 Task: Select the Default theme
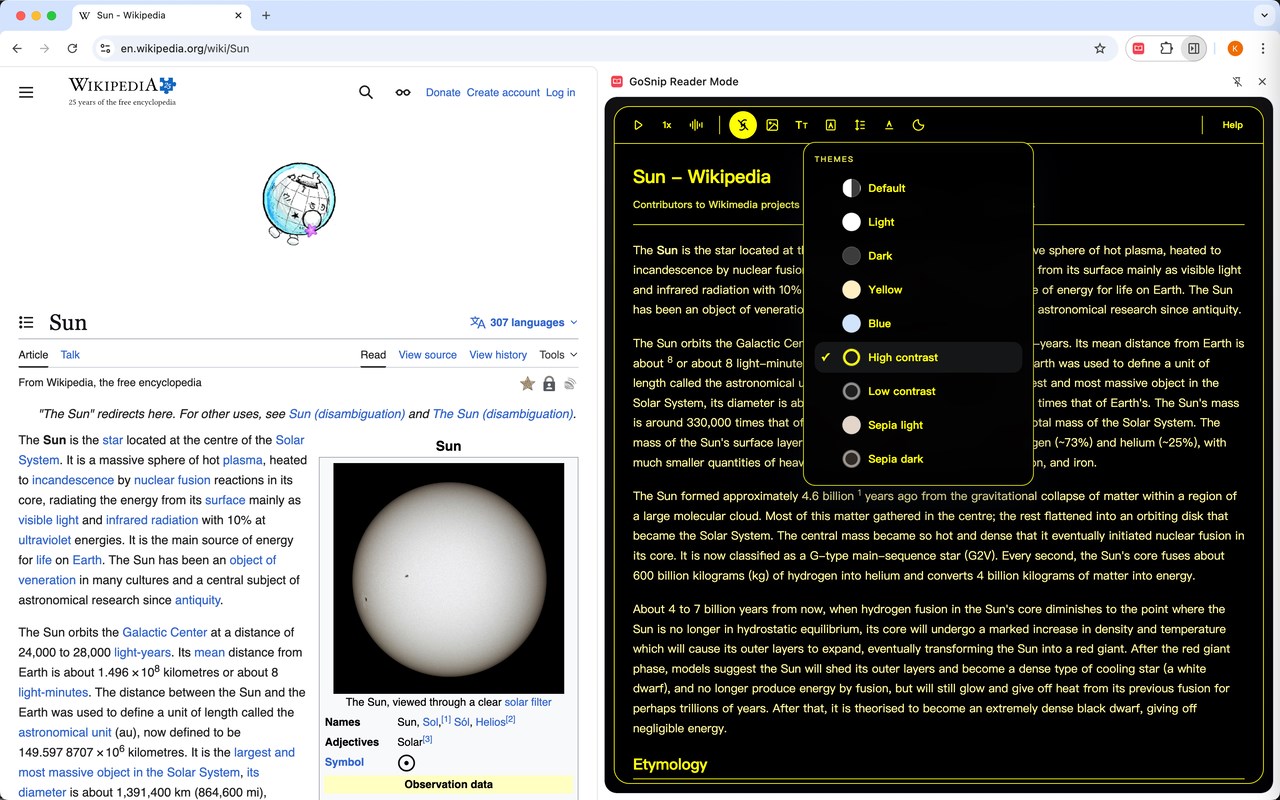[x=918, y=188]
